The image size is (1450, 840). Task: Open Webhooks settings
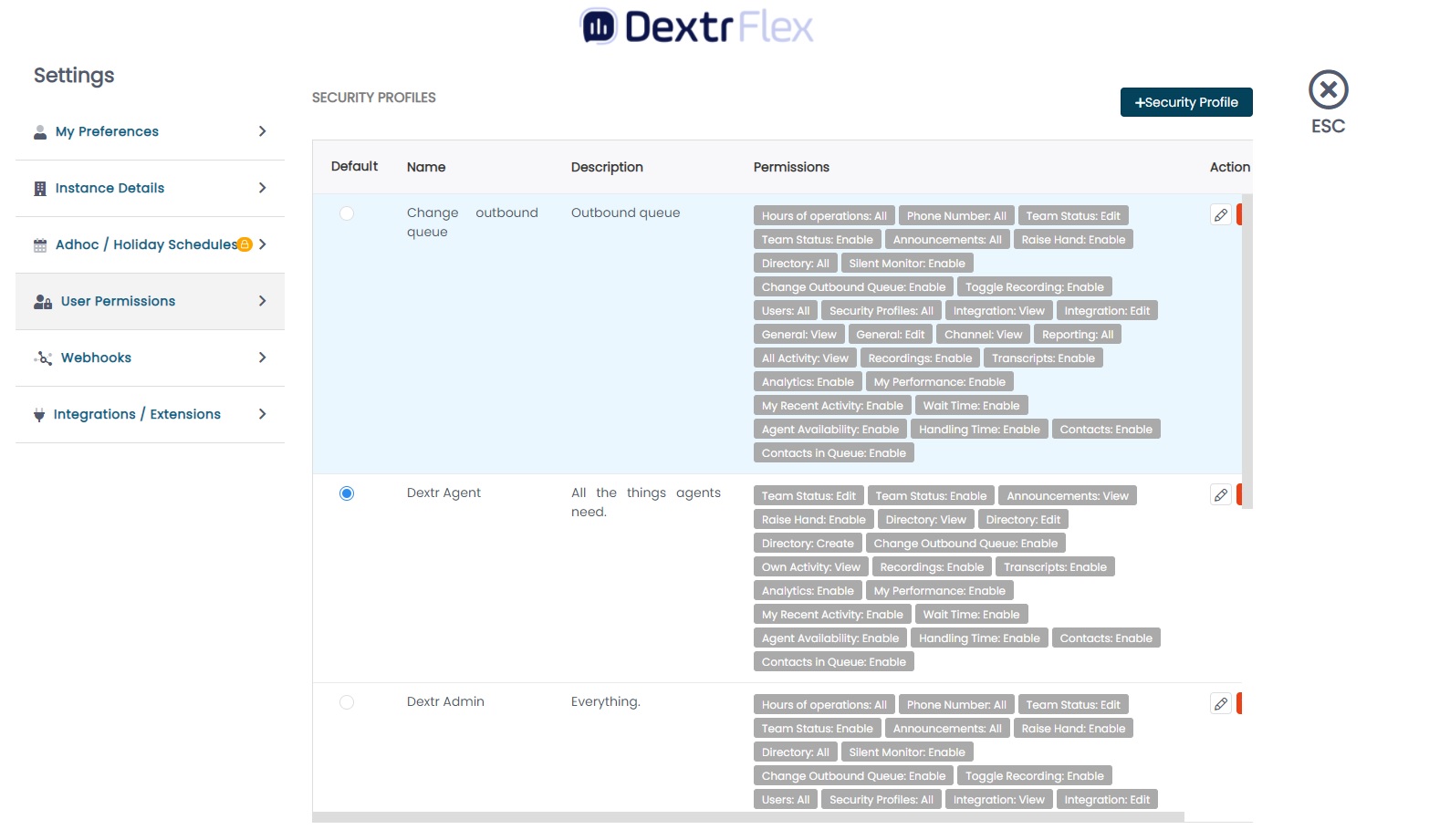pos(150,358)
